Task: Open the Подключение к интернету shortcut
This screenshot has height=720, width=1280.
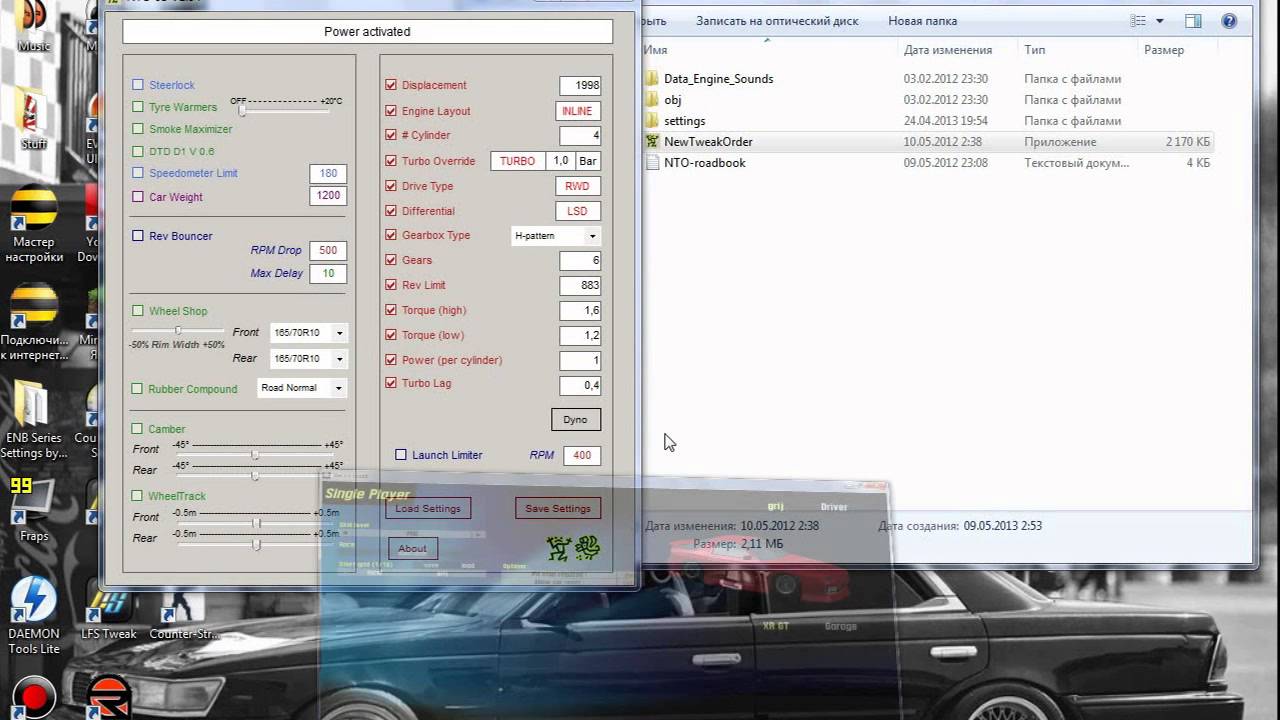Action: point(33,322)
